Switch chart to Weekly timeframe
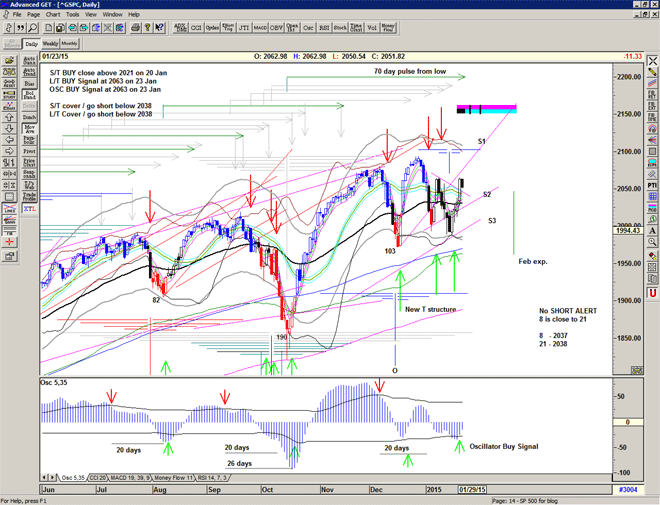The height and width of the screenshot is (505, 660). click(50, 44)
